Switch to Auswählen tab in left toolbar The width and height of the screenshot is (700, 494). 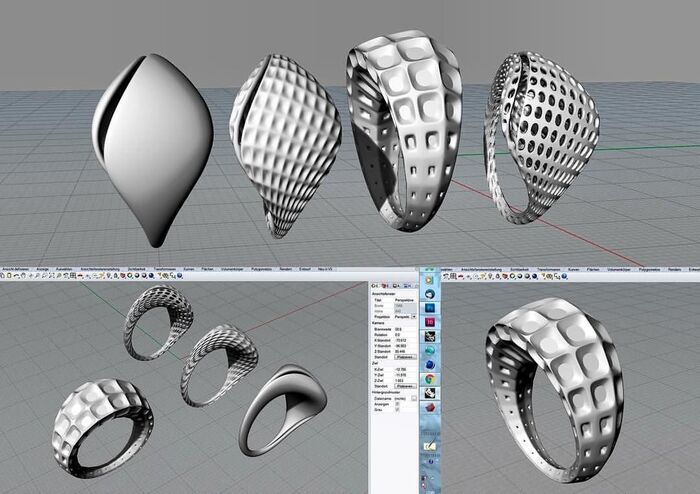coord(64,269)
